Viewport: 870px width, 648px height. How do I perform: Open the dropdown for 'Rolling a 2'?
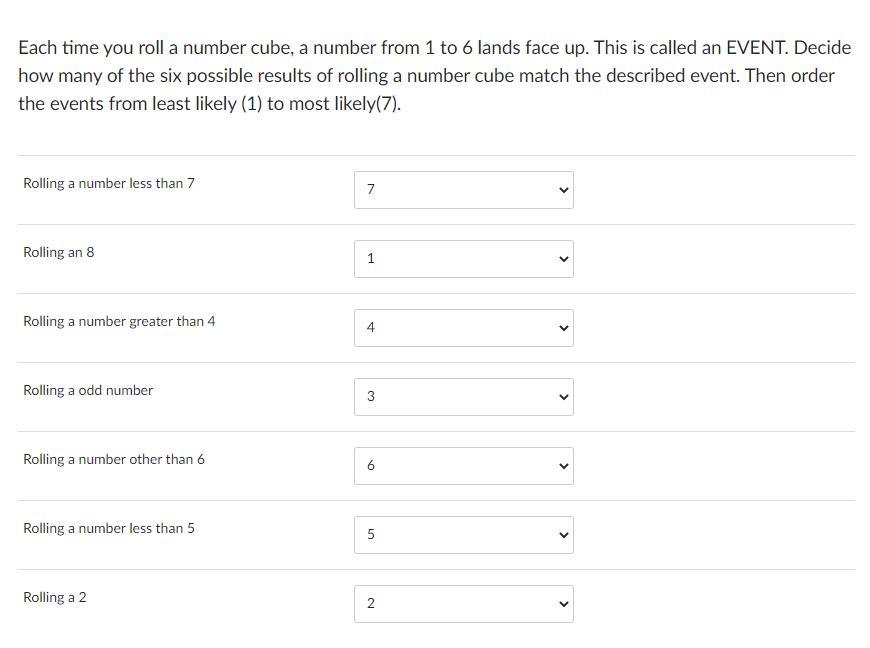click(x=463, y=604)
